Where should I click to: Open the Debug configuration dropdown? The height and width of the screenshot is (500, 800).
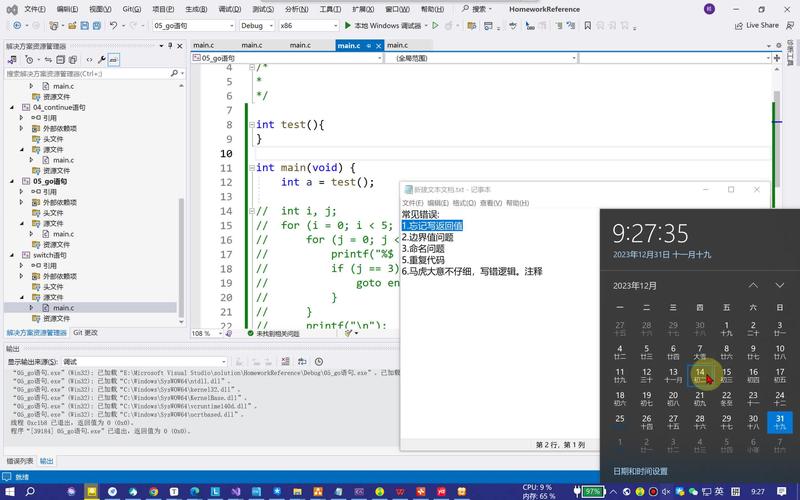click(255, 25)
